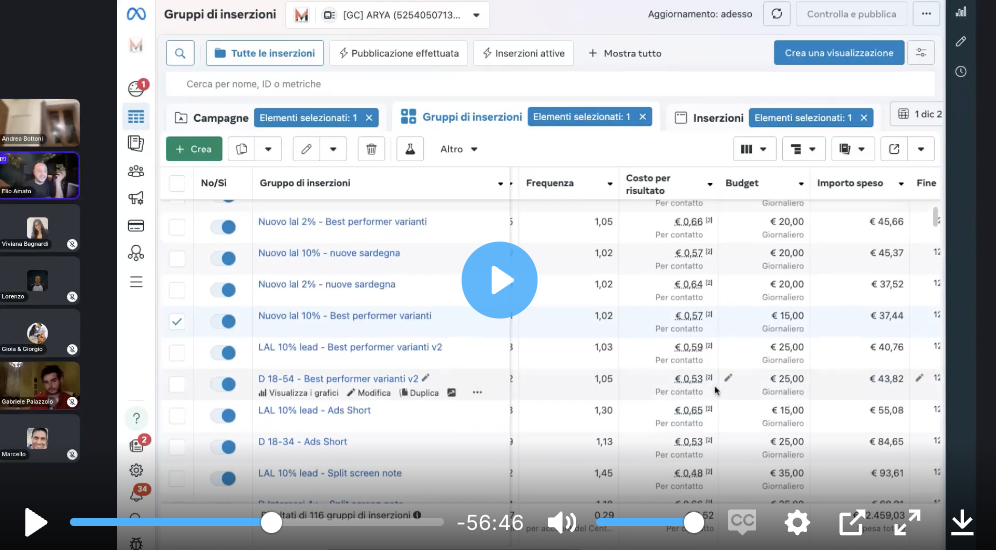
Task: Download the video with the download icon
Action: coord(962,522)
